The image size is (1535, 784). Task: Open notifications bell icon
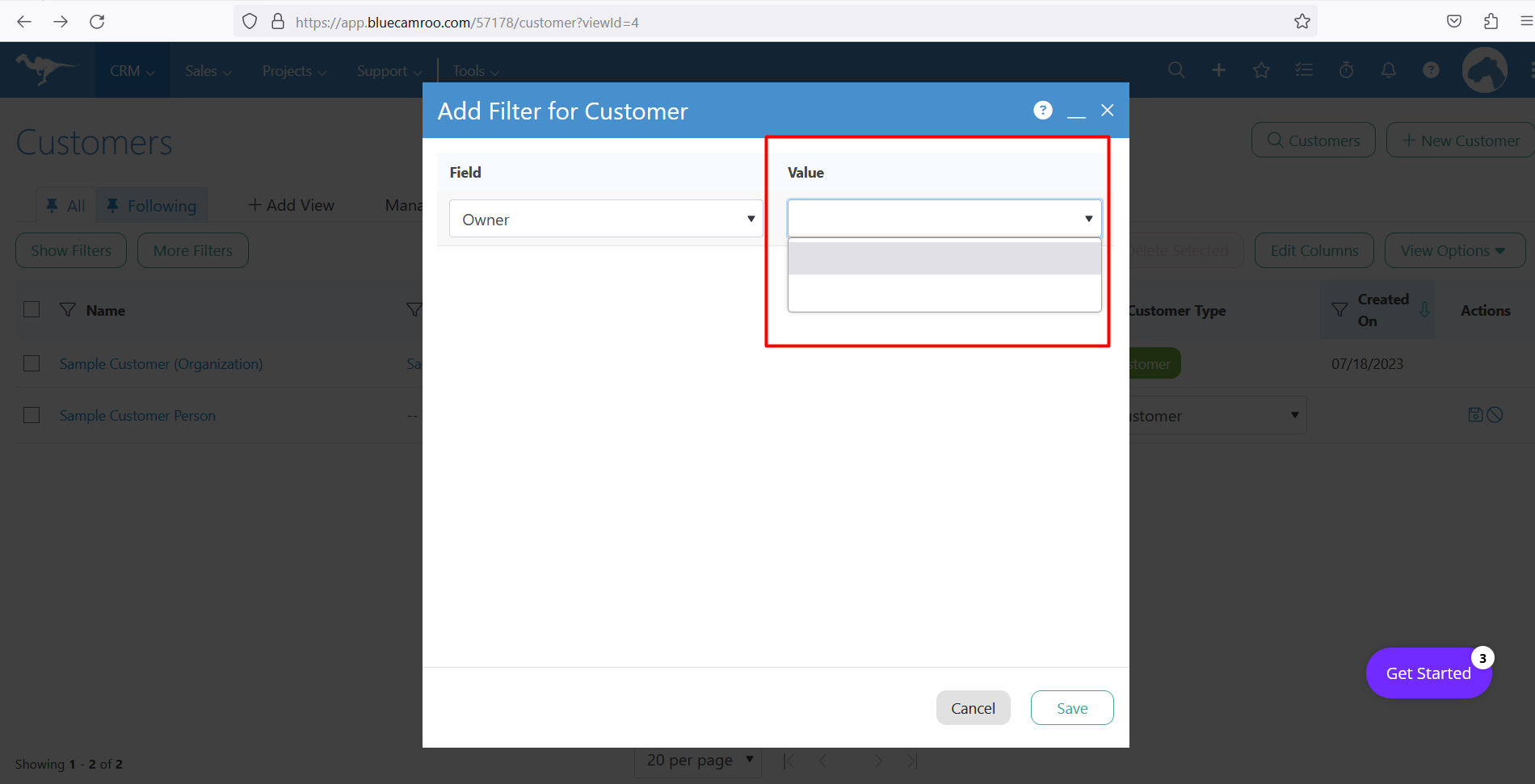[1388, 70]
